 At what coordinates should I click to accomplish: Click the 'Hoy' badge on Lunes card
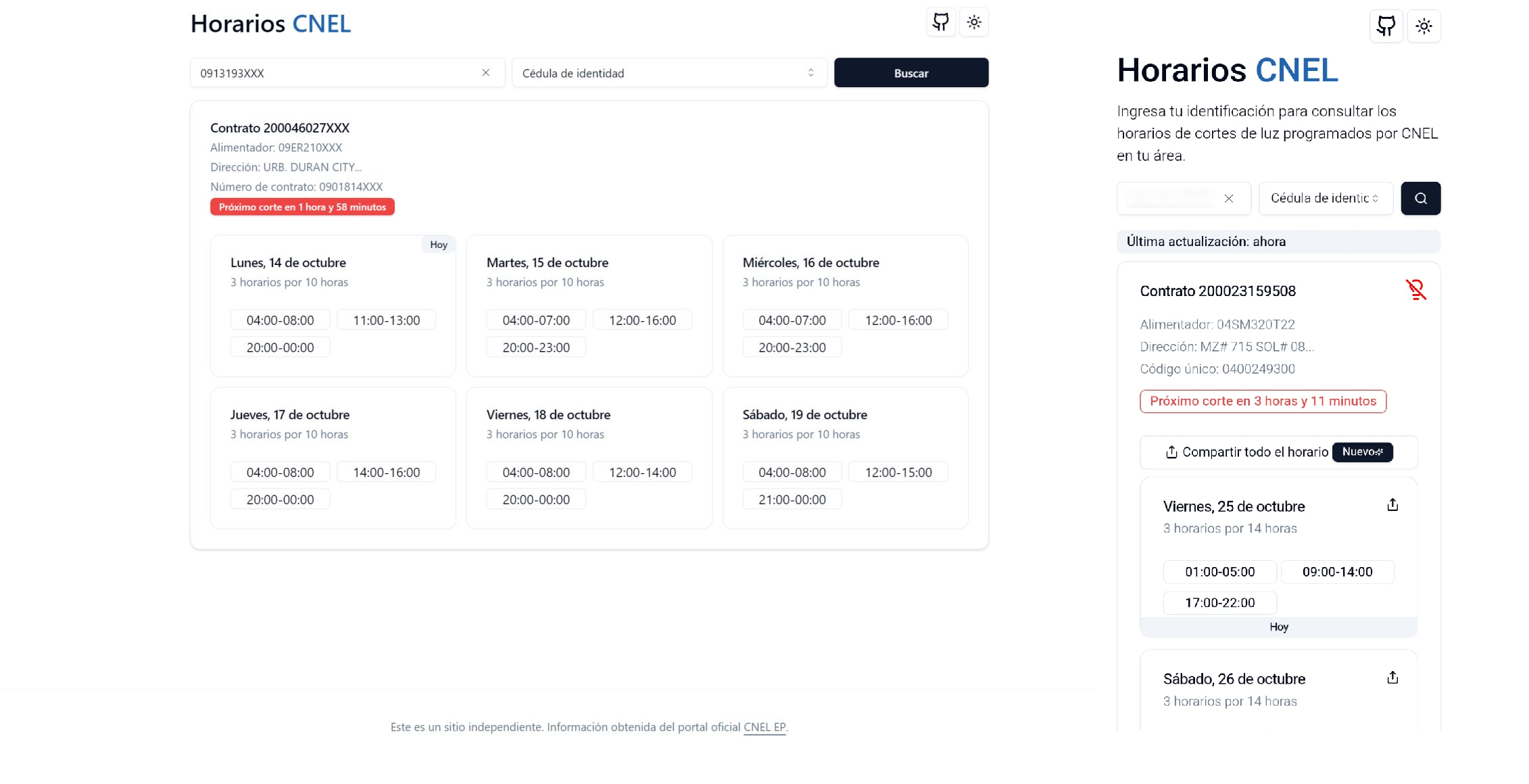click(439, 245)
